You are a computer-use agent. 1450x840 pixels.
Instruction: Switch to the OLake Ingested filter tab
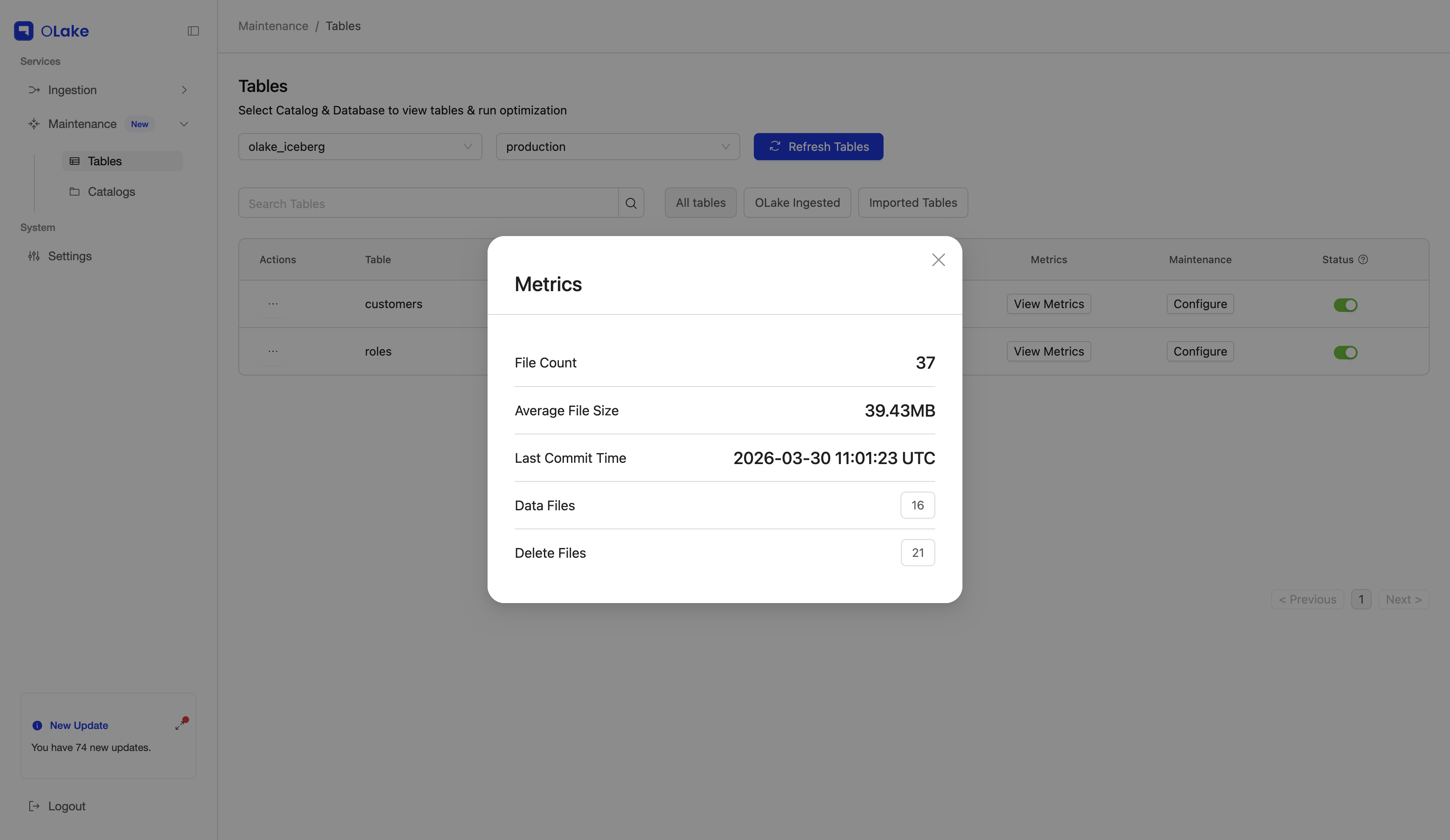tap(797, 203)
